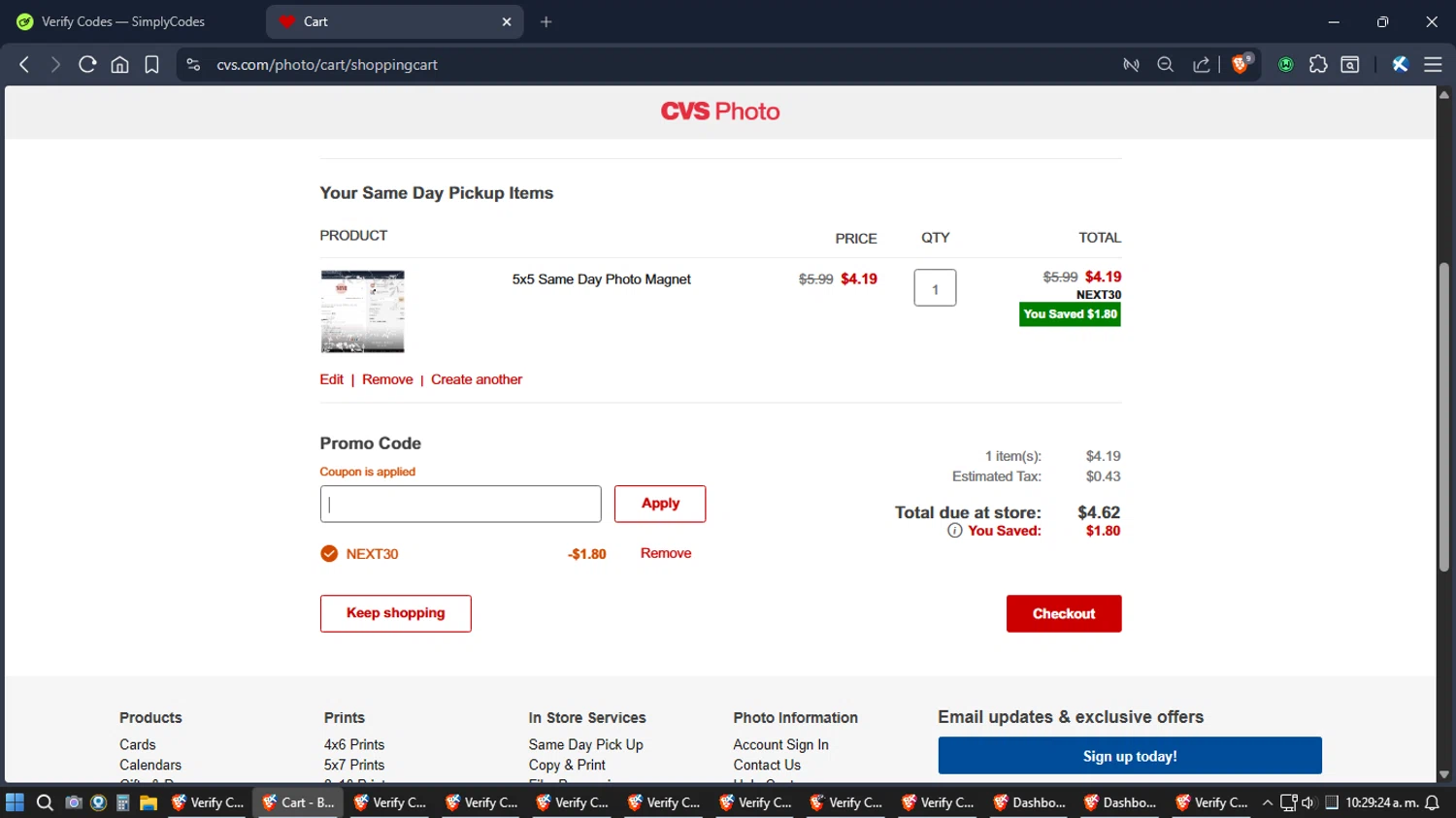Close the Cart tab
The image size is (1456, 818).
click(x=507, y=21)
